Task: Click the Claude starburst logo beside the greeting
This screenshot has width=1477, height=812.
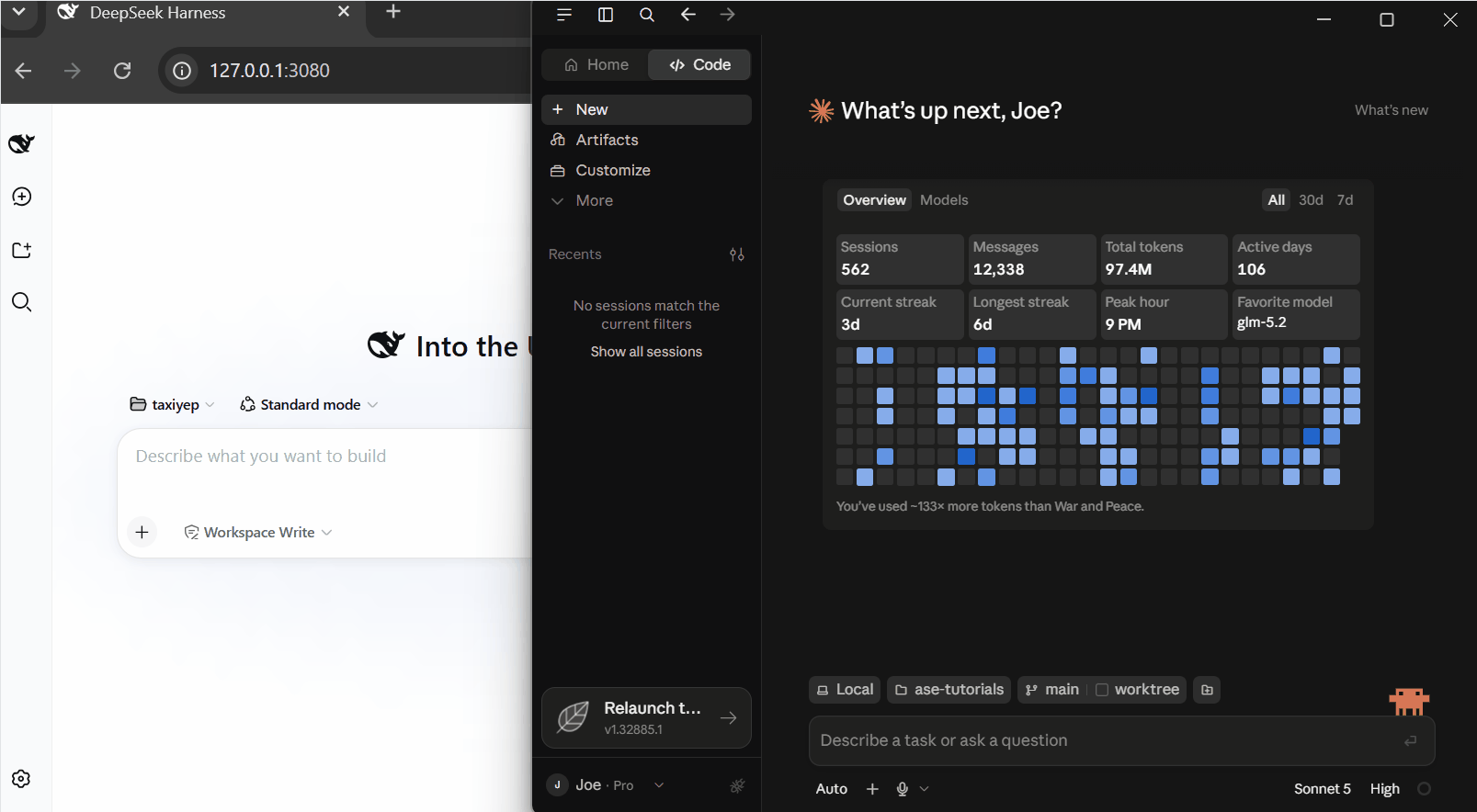Action: 821,111
